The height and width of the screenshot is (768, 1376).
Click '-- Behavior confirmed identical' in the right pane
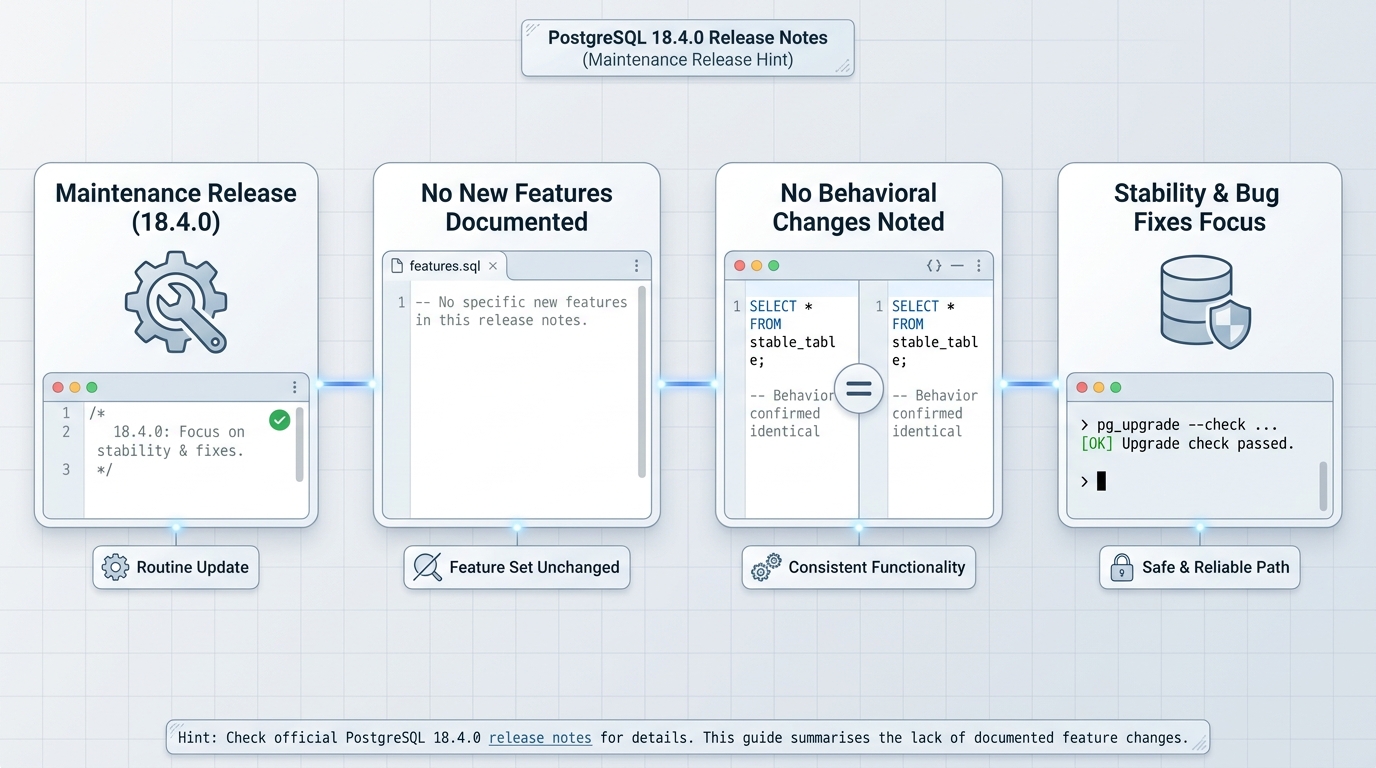[934, 414]
